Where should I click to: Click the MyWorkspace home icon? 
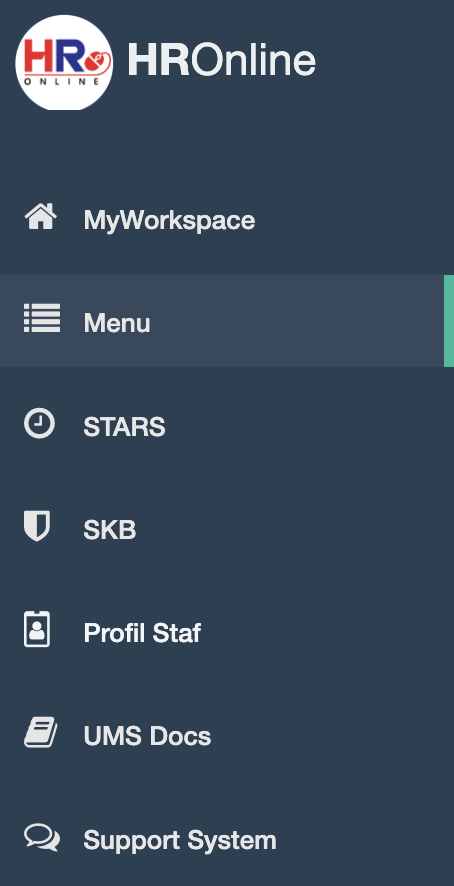41,217
